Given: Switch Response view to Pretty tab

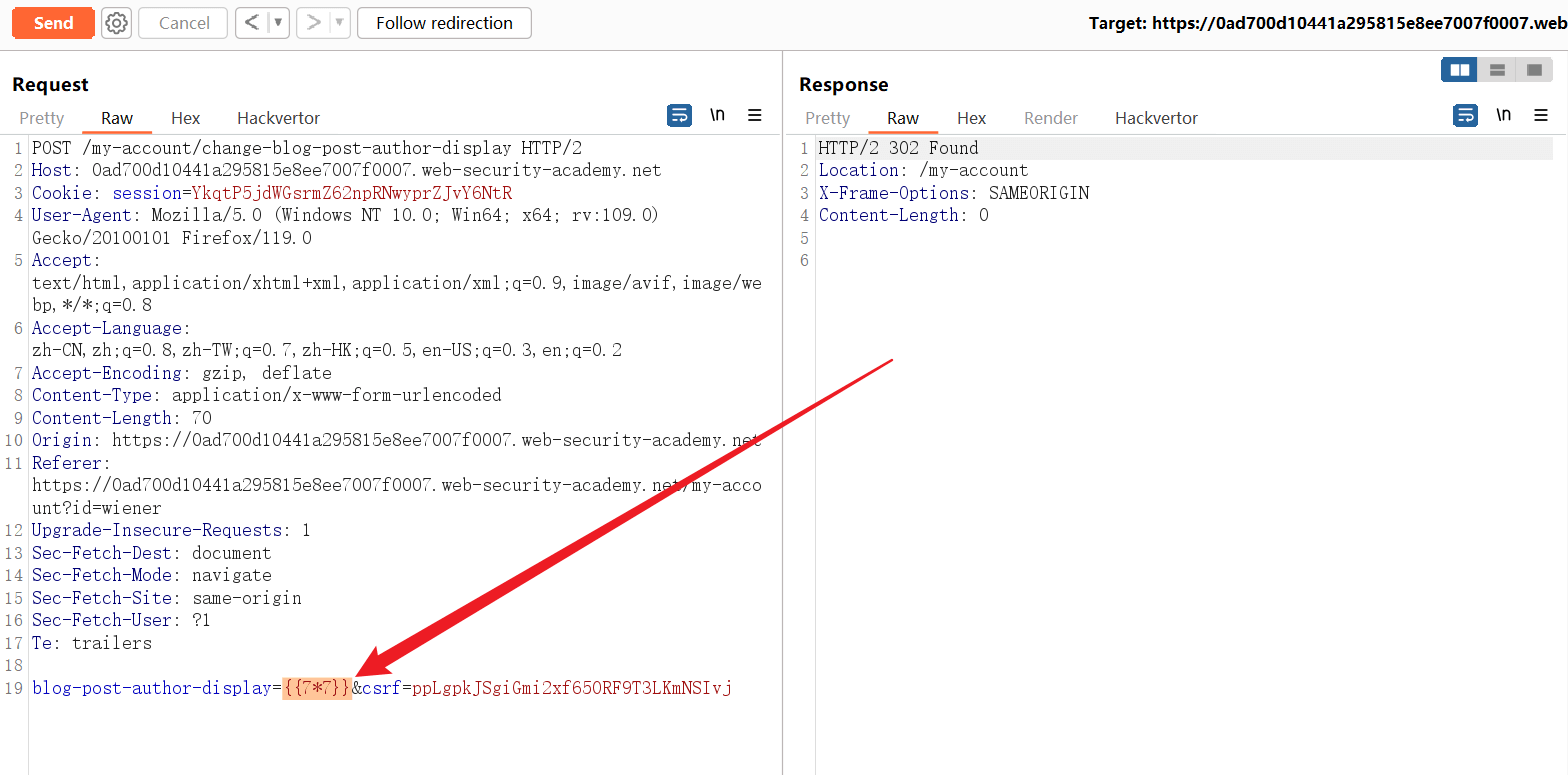Looking at the screenshot, I should [827, 118].
